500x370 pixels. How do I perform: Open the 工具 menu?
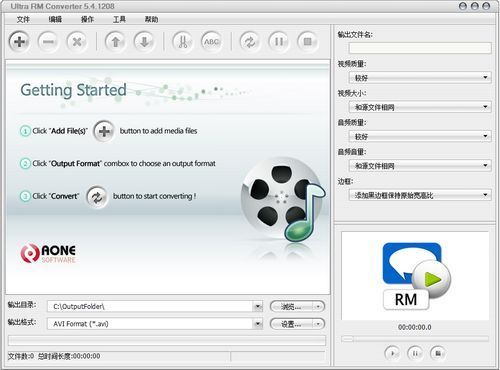pos(119,19)
